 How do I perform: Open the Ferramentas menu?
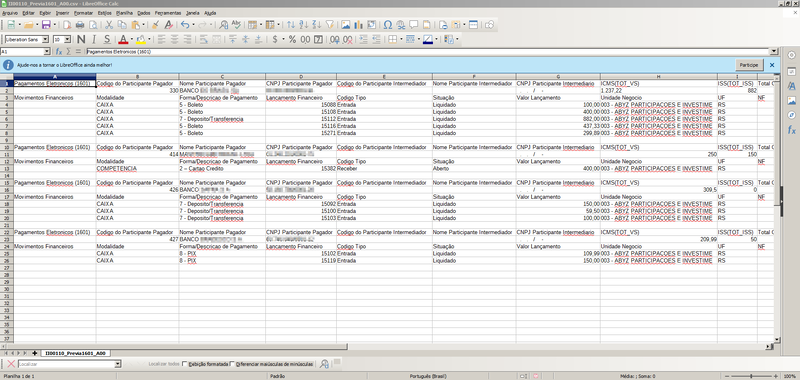[169, 12]
